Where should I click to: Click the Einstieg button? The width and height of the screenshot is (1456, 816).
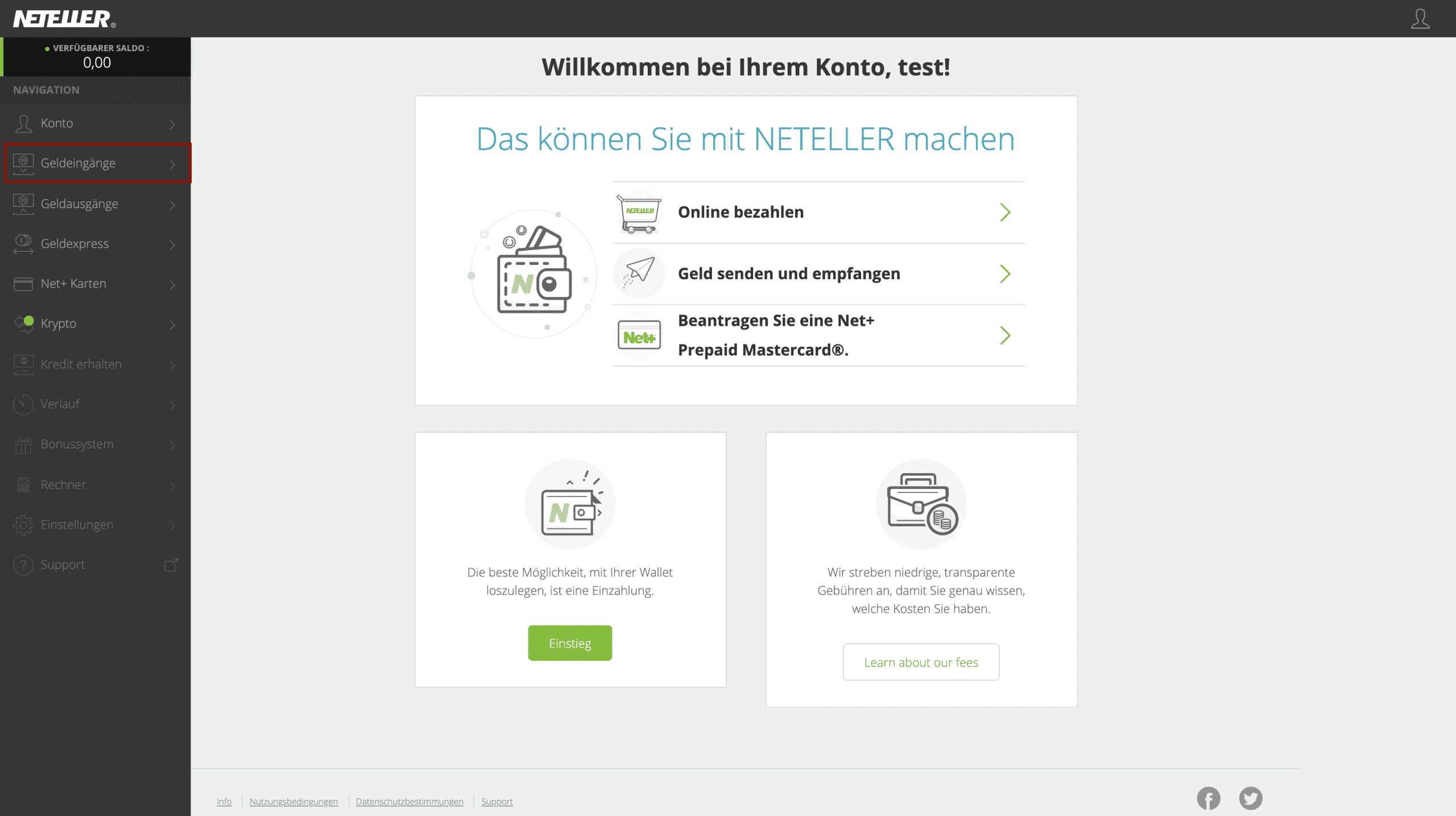coord(570,643)
